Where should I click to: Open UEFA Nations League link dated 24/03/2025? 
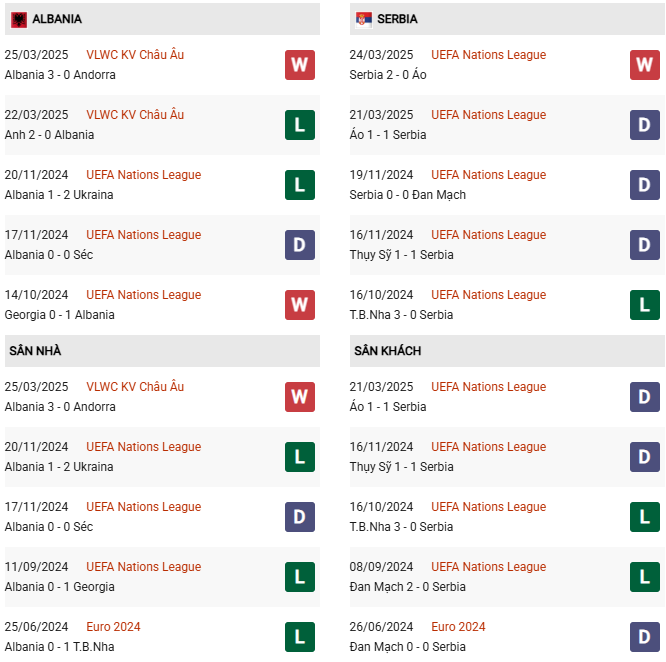pos(488,55)
